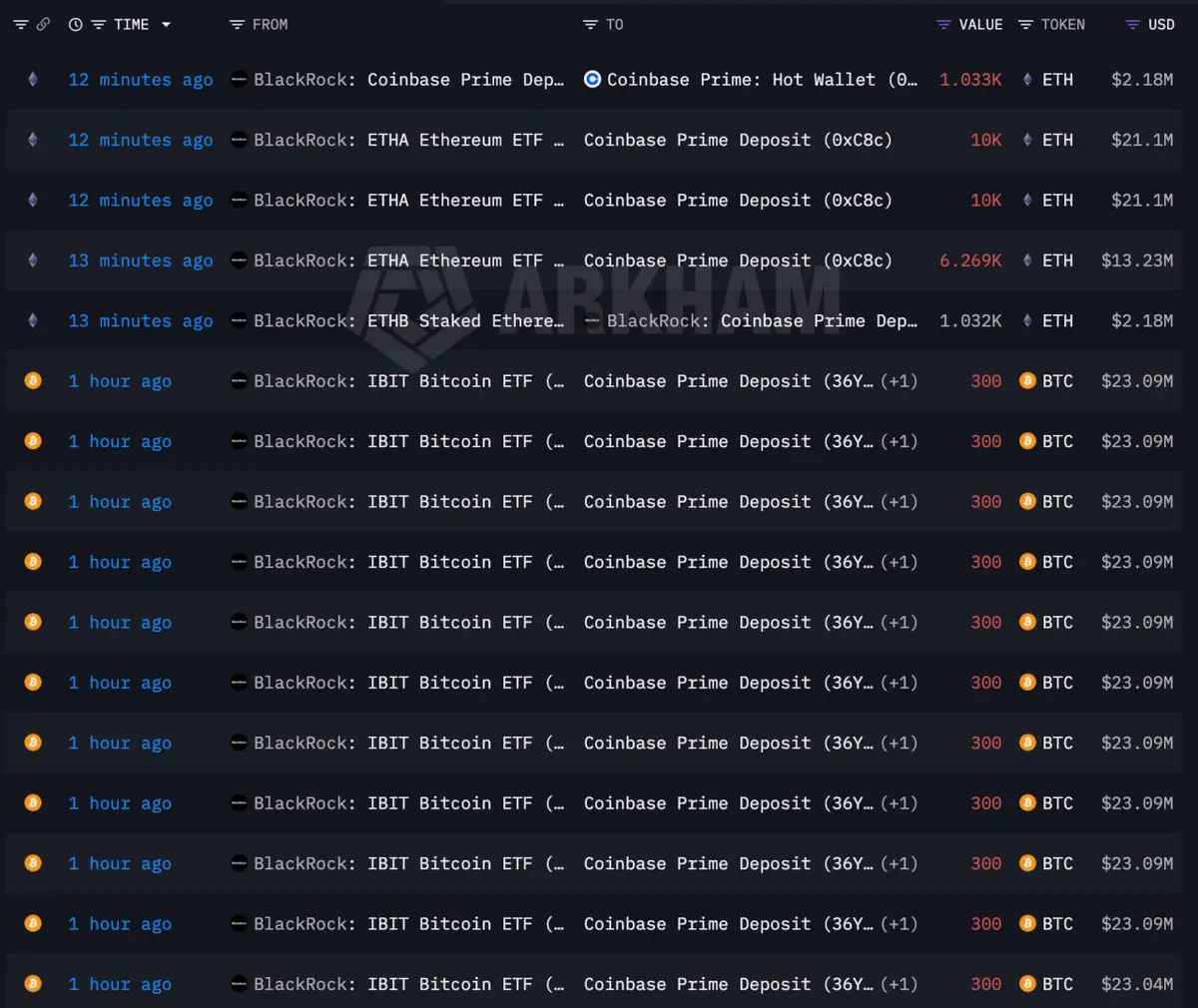
Task: Click ETH token icon in the 6.269K row
Action: coord(1027,260)
